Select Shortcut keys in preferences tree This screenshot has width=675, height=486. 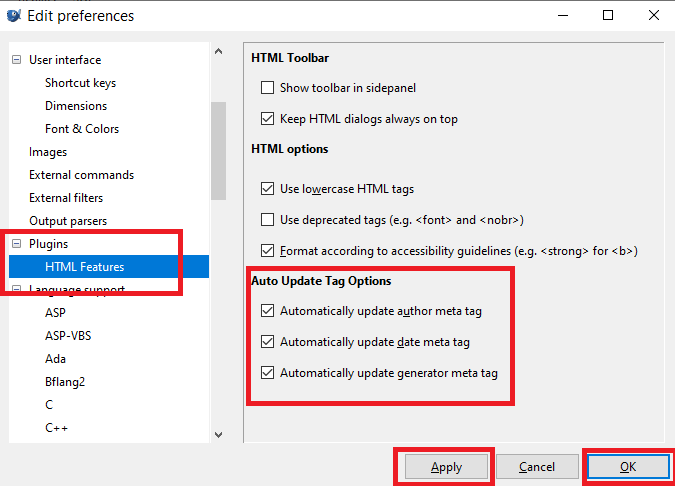click(80, 83)
